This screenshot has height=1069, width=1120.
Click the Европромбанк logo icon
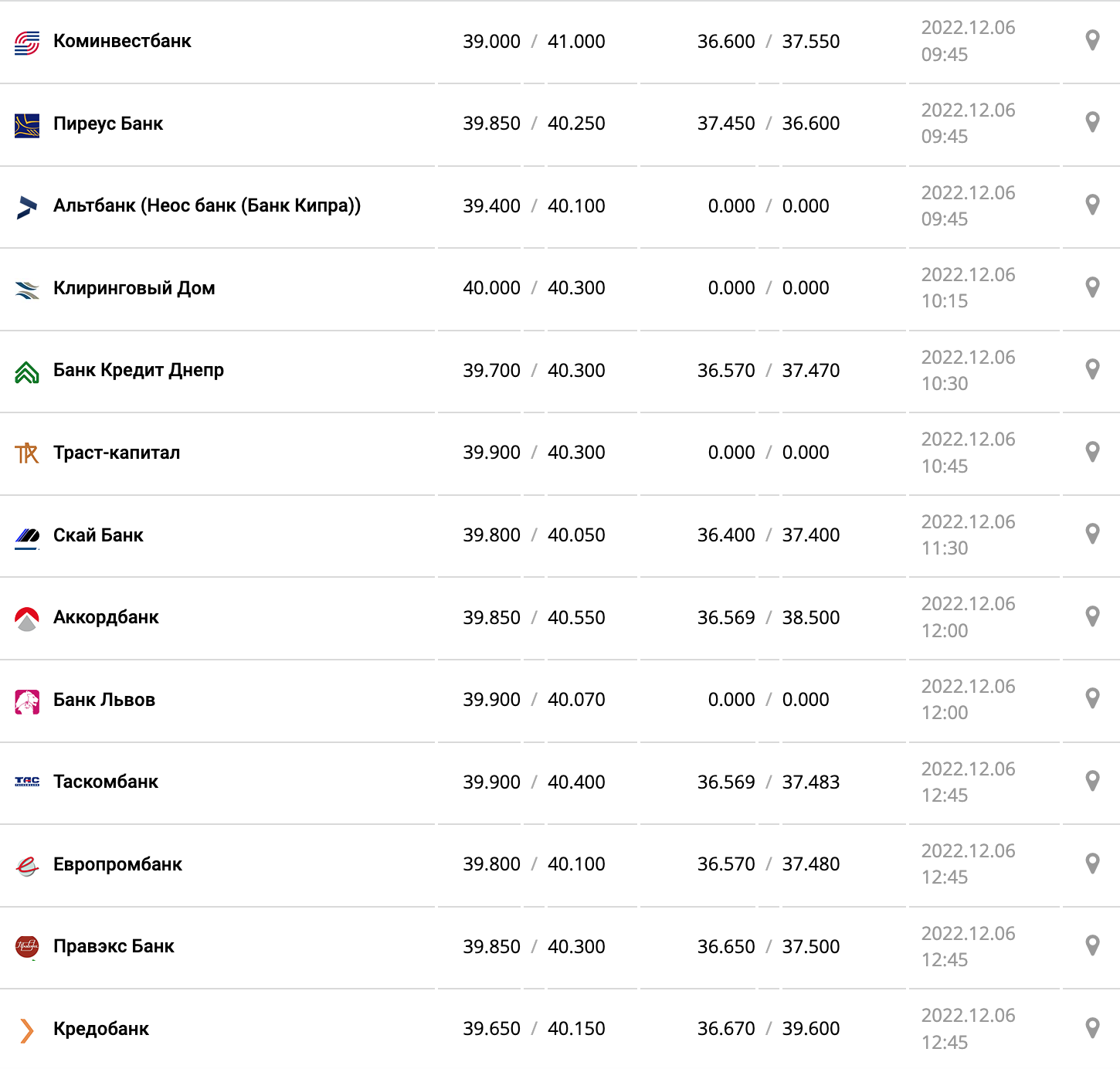(27, 866)
